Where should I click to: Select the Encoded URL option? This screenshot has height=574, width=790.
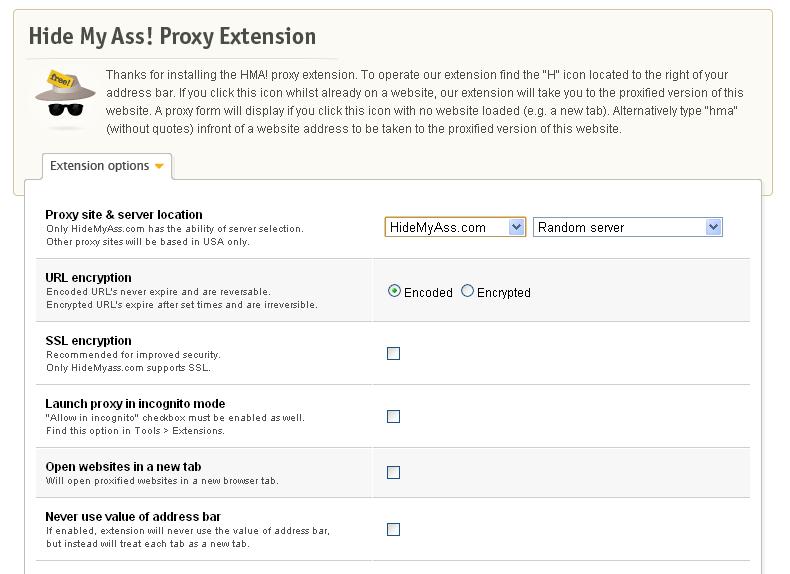coord(394,291)
